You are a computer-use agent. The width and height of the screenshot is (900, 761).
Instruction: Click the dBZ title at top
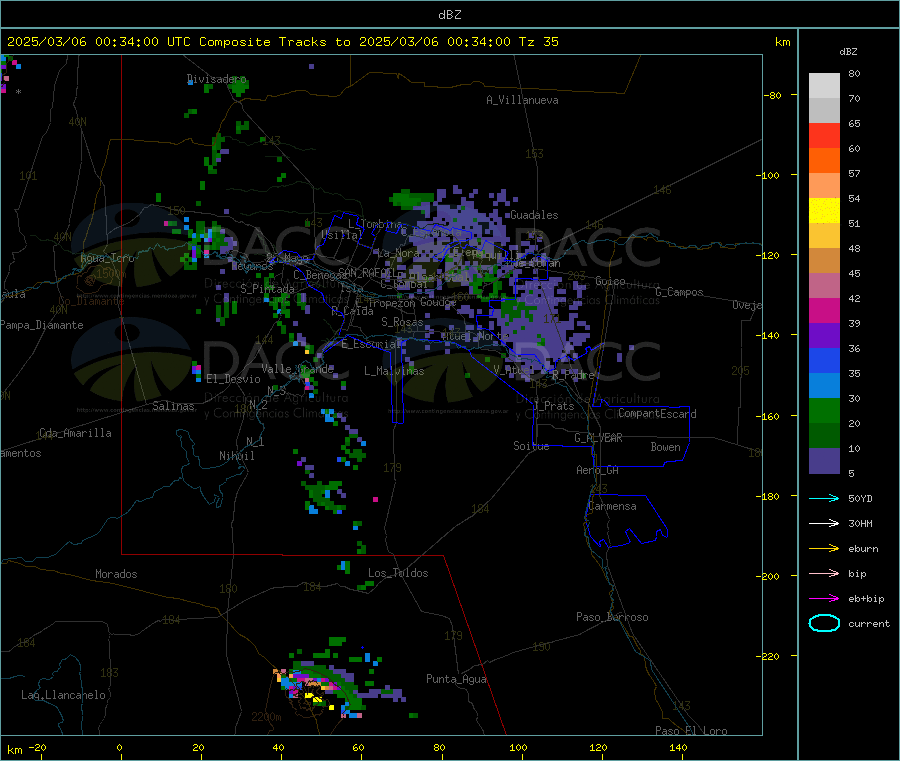(449, 14)
